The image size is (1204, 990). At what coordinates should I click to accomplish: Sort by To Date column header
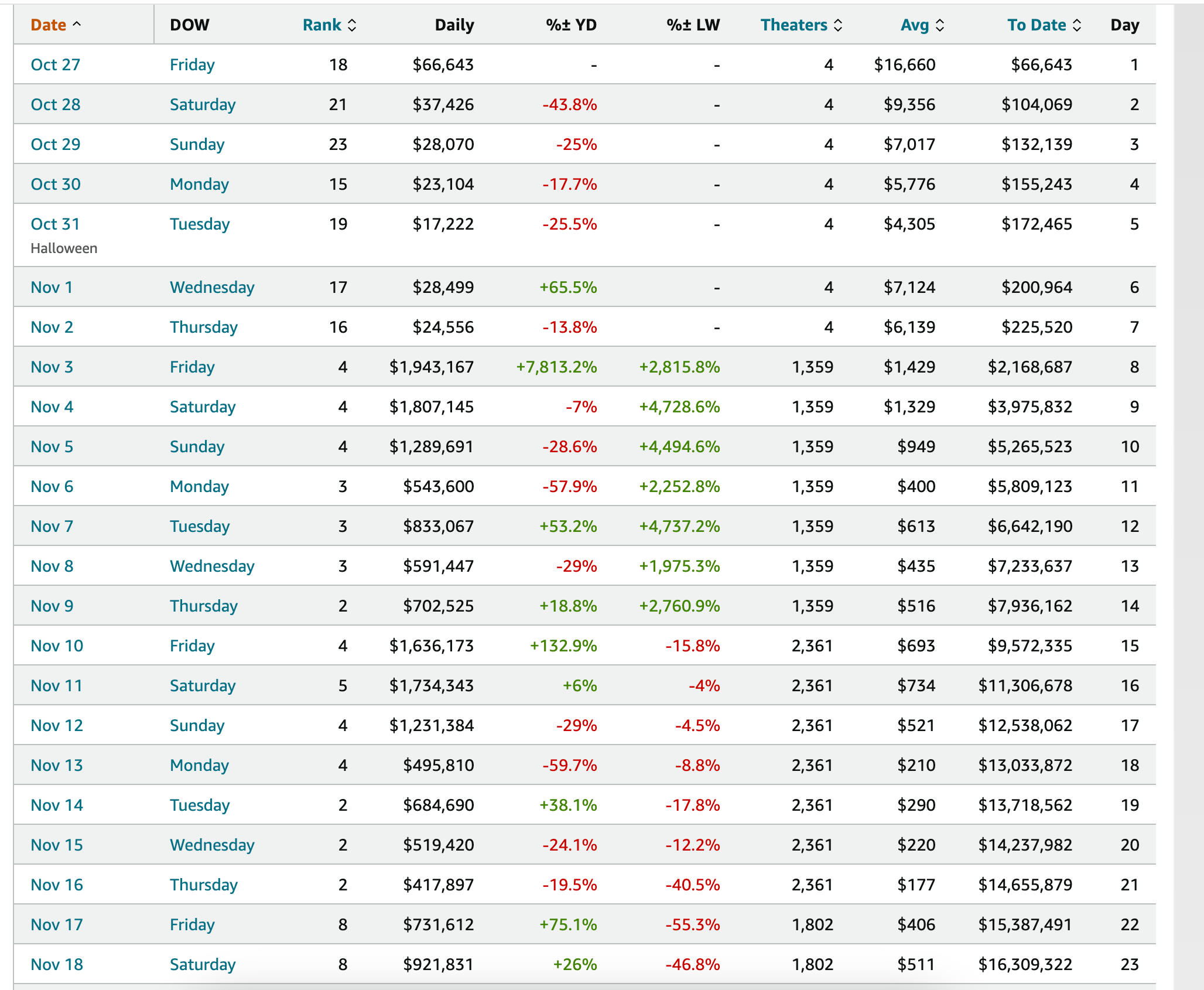click(1036, 25)
